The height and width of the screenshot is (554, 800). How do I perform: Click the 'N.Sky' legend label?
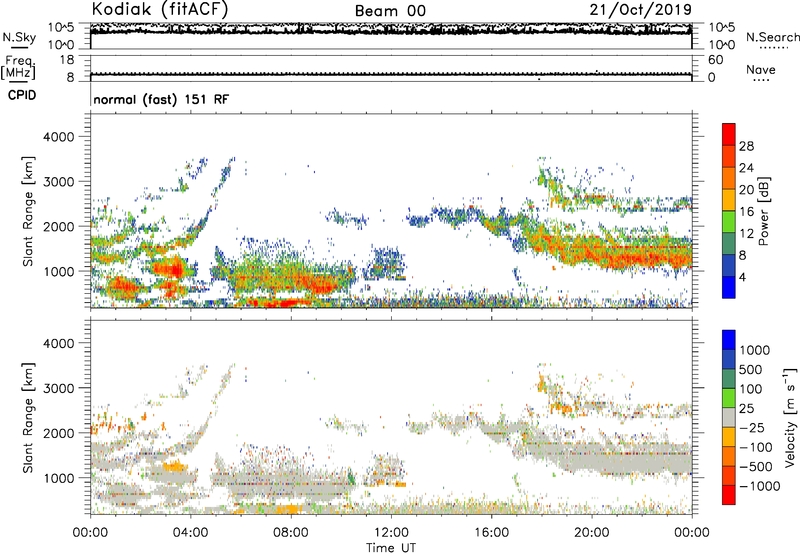pyautogui.click(x=19, y=37)
